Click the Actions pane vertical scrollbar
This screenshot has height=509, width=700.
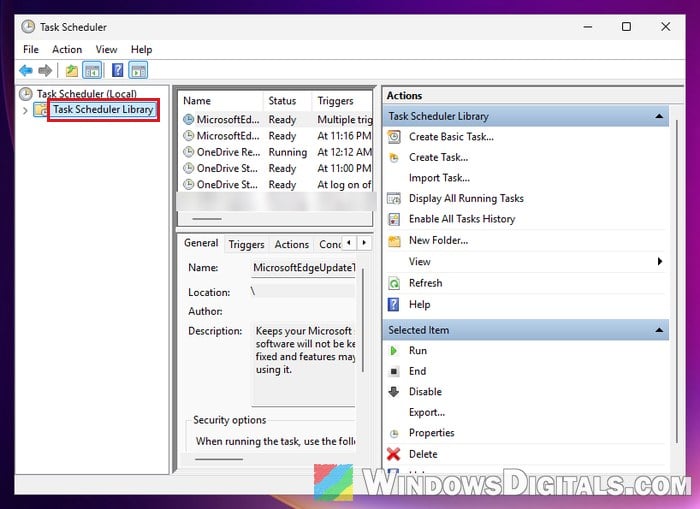677,281
